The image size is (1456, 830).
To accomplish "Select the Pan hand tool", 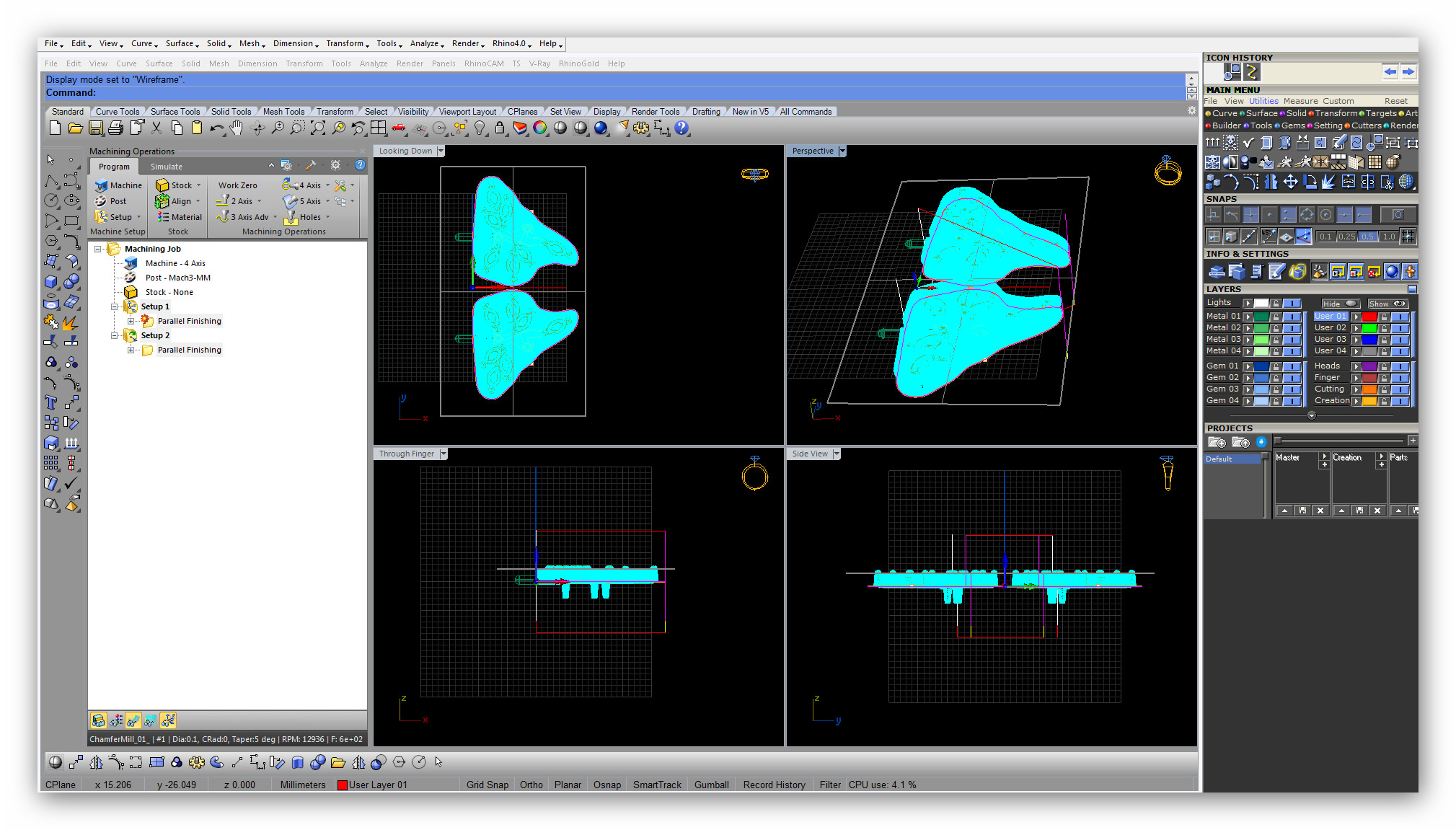I will click(x=237, y=128).
